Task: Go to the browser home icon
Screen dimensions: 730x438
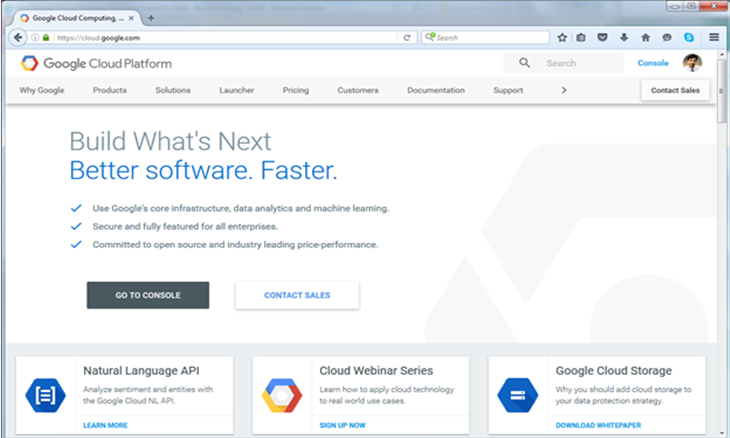Action: coord(645,38)
